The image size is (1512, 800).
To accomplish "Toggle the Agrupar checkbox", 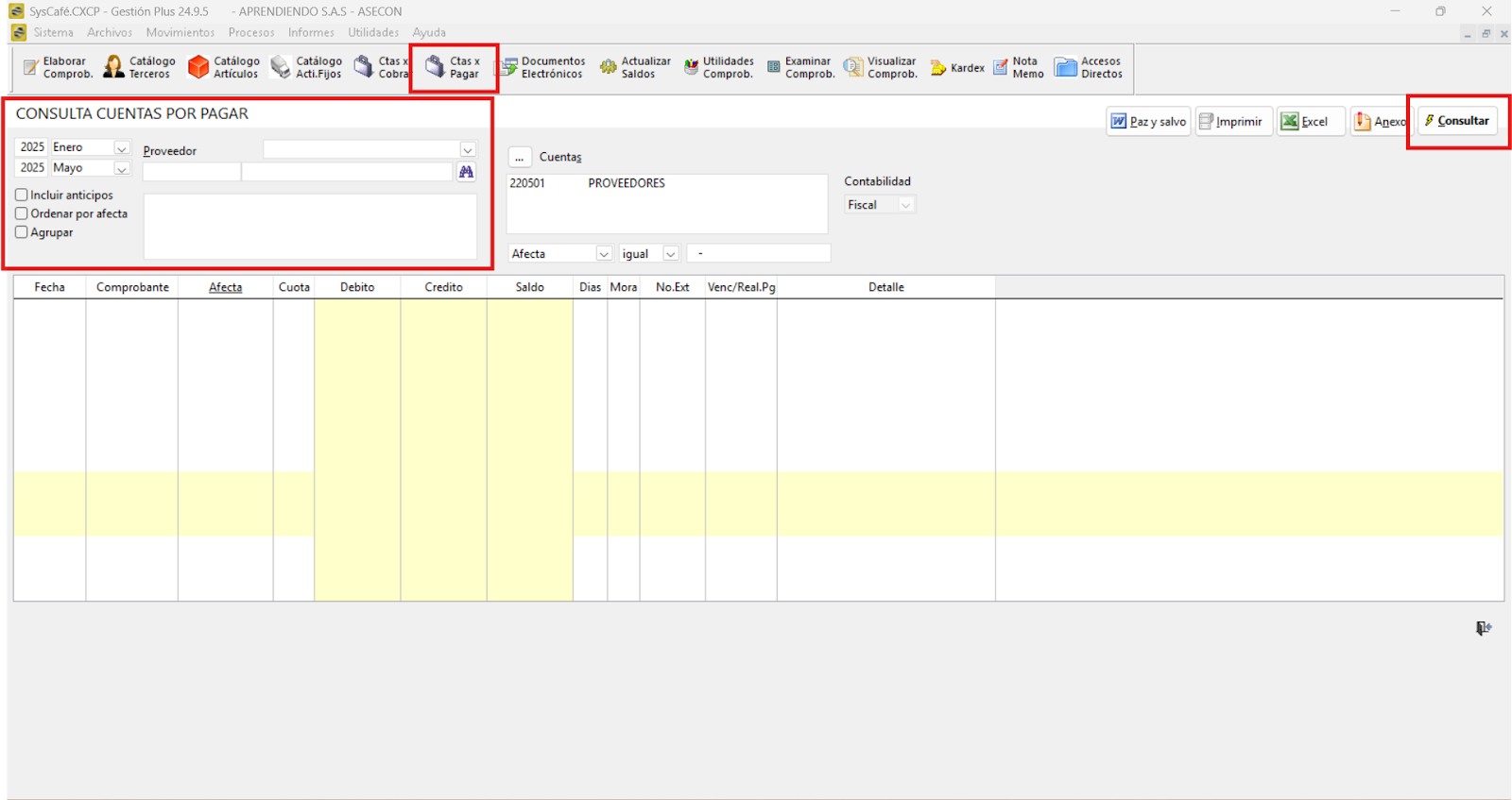I will (22, 232).
